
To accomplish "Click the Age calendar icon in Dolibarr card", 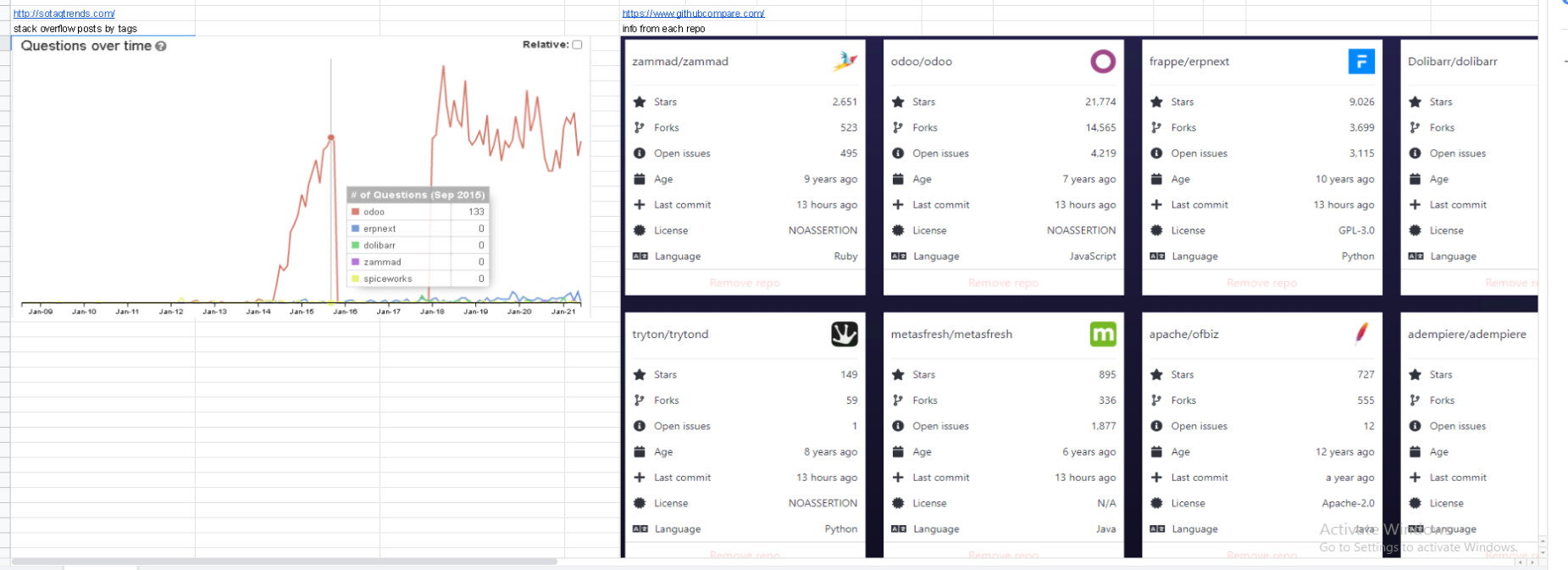I will [x=1415, y=179].
